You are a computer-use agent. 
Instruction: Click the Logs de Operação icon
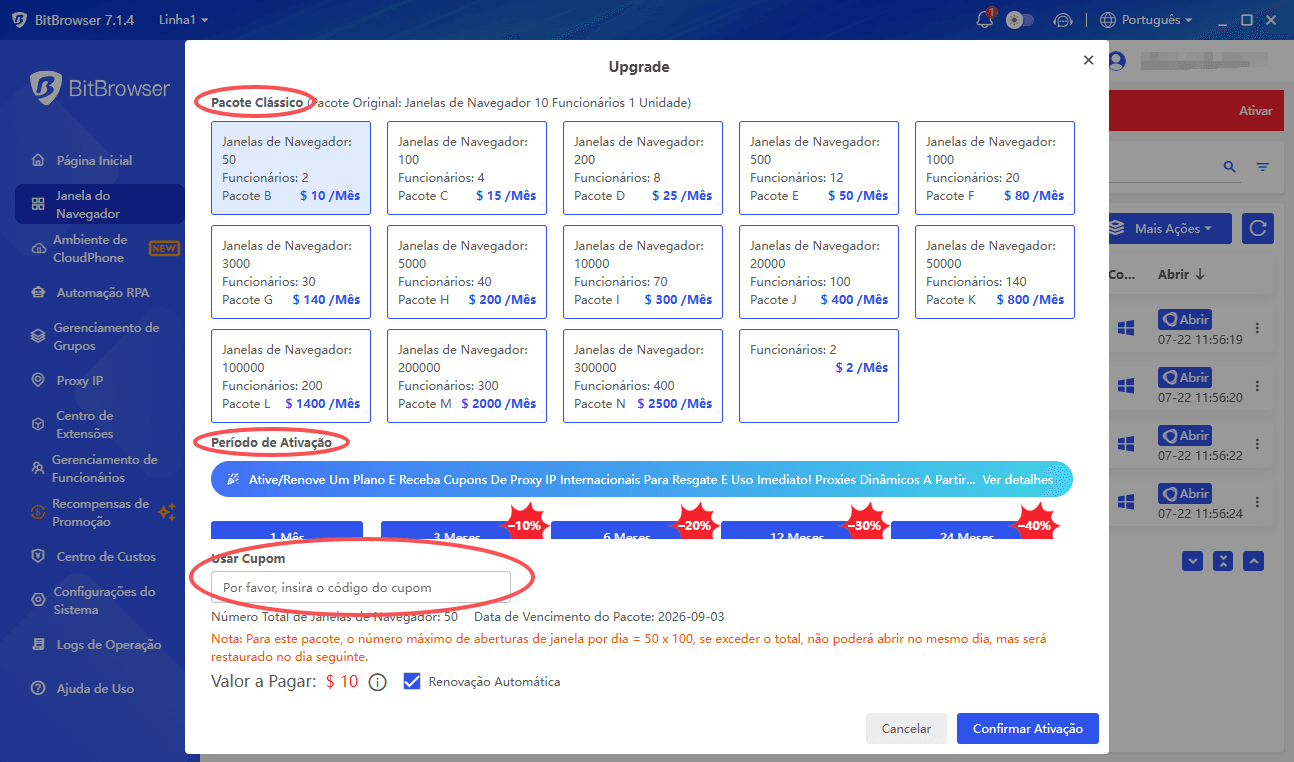(38, 645)
